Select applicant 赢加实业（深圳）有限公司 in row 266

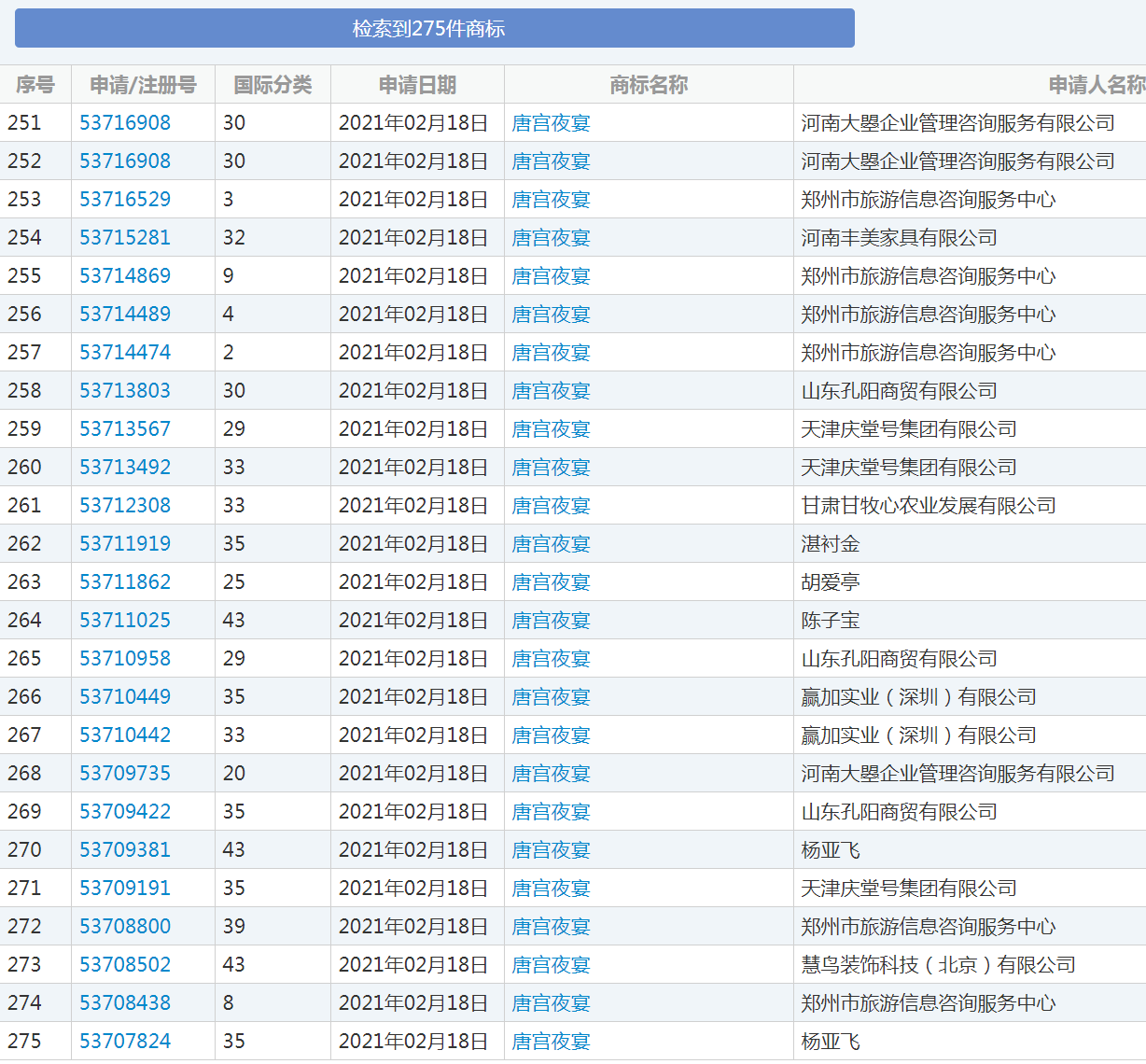(x=919, y=696)
